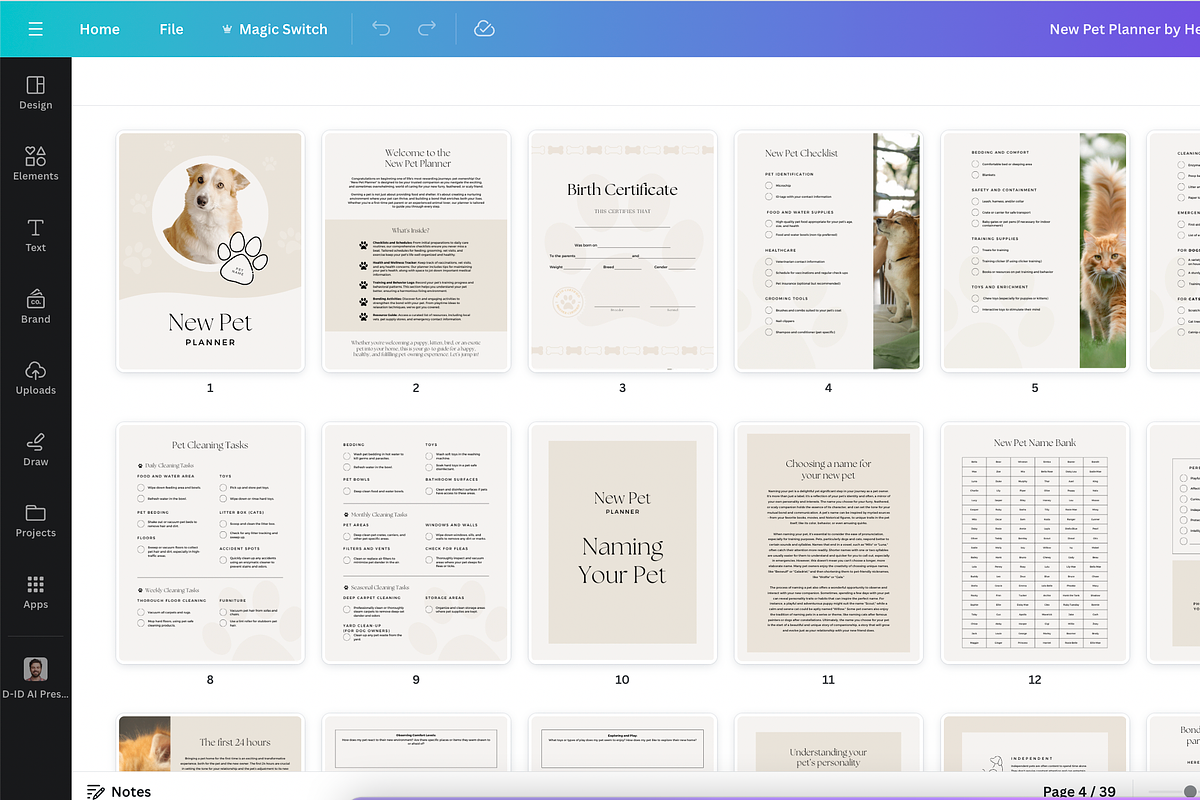
Task: Open the File menu
Action: tap(172, 29)
